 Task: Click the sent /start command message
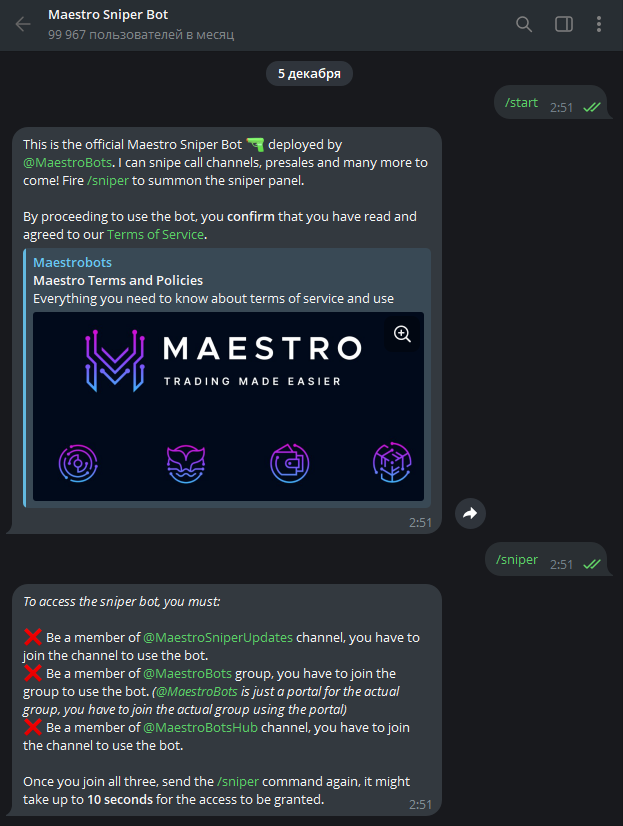click(x=550, y=102)
